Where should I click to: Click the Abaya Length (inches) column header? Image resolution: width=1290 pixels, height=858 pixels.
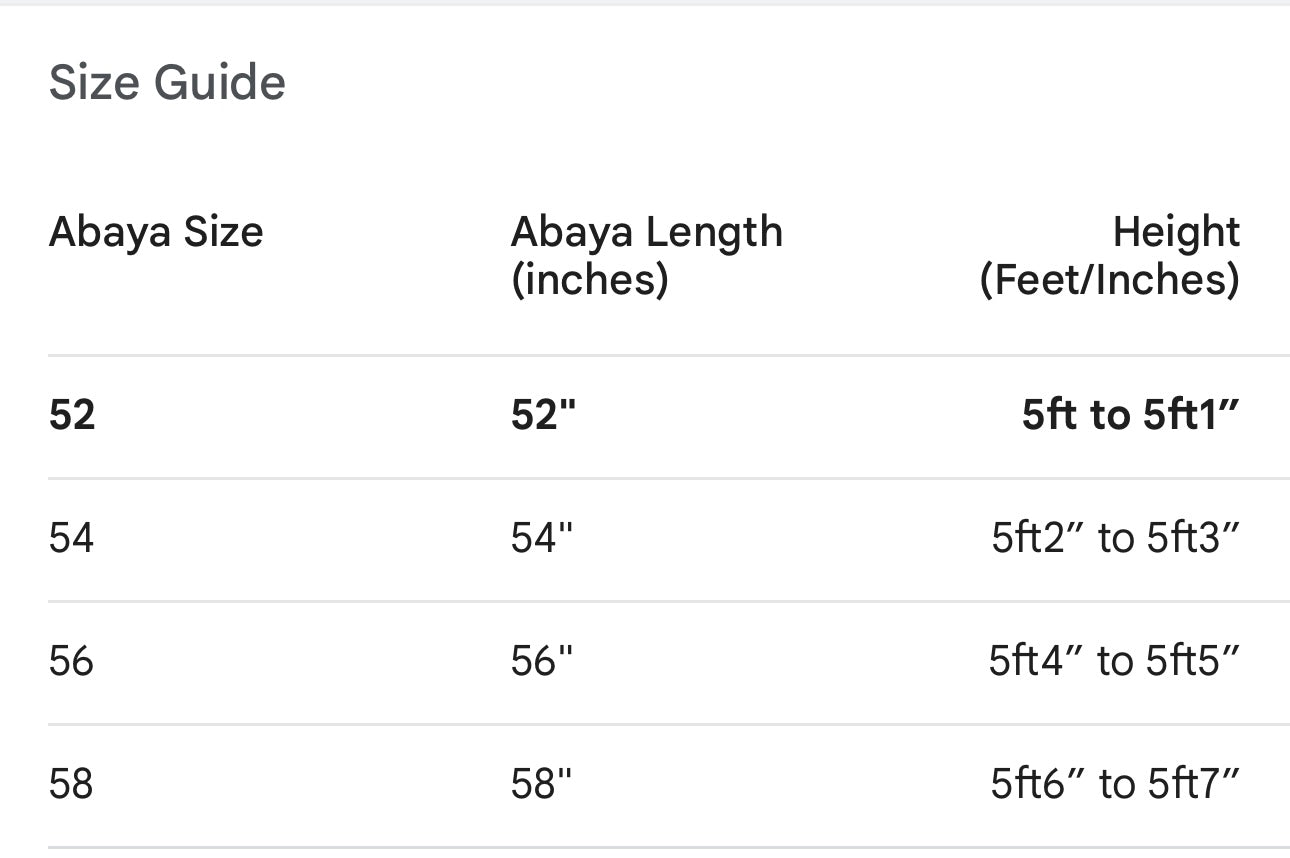646,255
